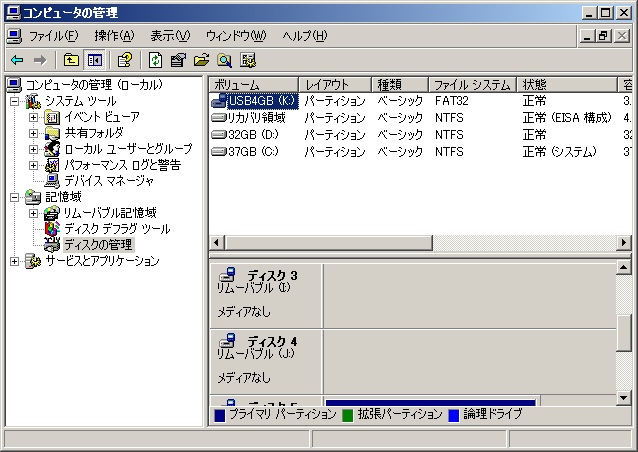The width and height of the screenshot is (638, 452).
Task: Sort by the ボリューム column header
Action: click(254, 85)
